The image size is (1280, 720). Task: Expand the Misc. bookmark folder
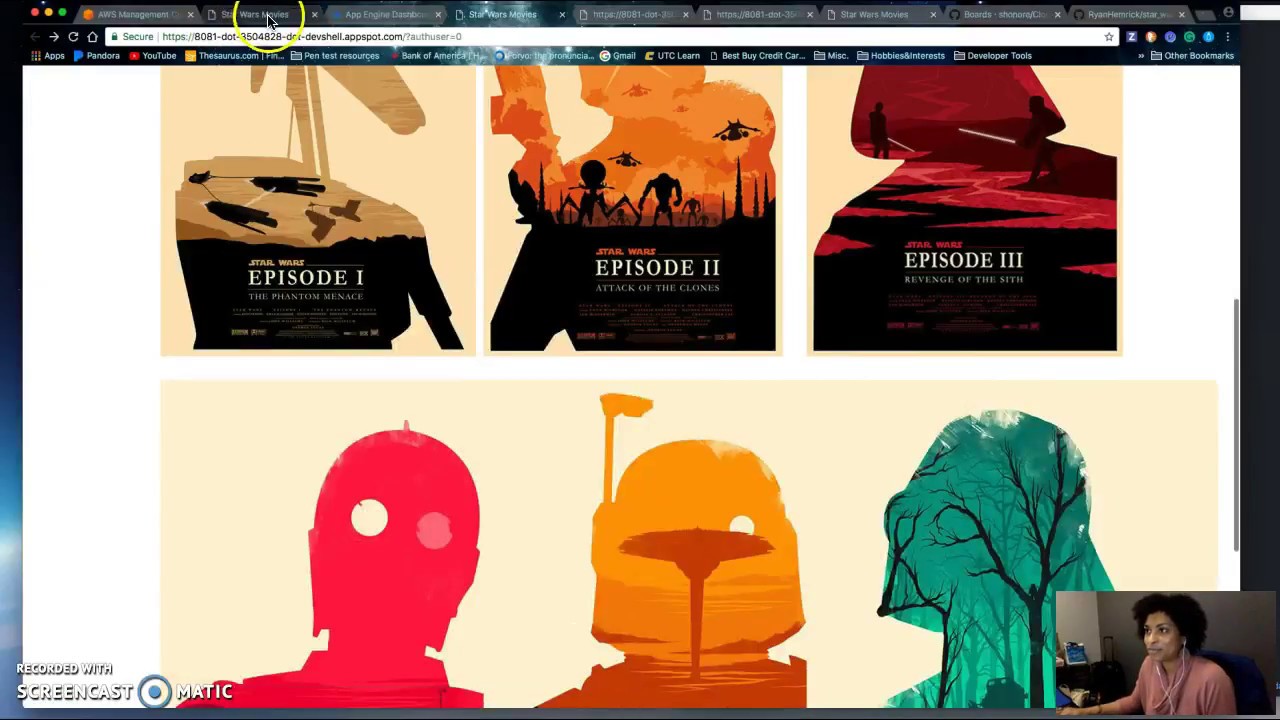[831, 56]
